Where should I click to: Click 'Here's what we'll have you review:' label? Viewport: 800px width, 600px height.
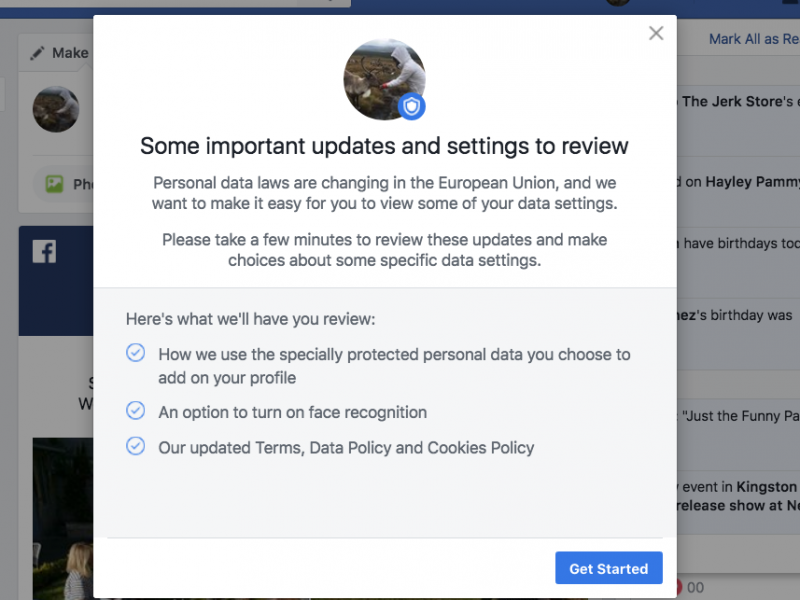251,319
